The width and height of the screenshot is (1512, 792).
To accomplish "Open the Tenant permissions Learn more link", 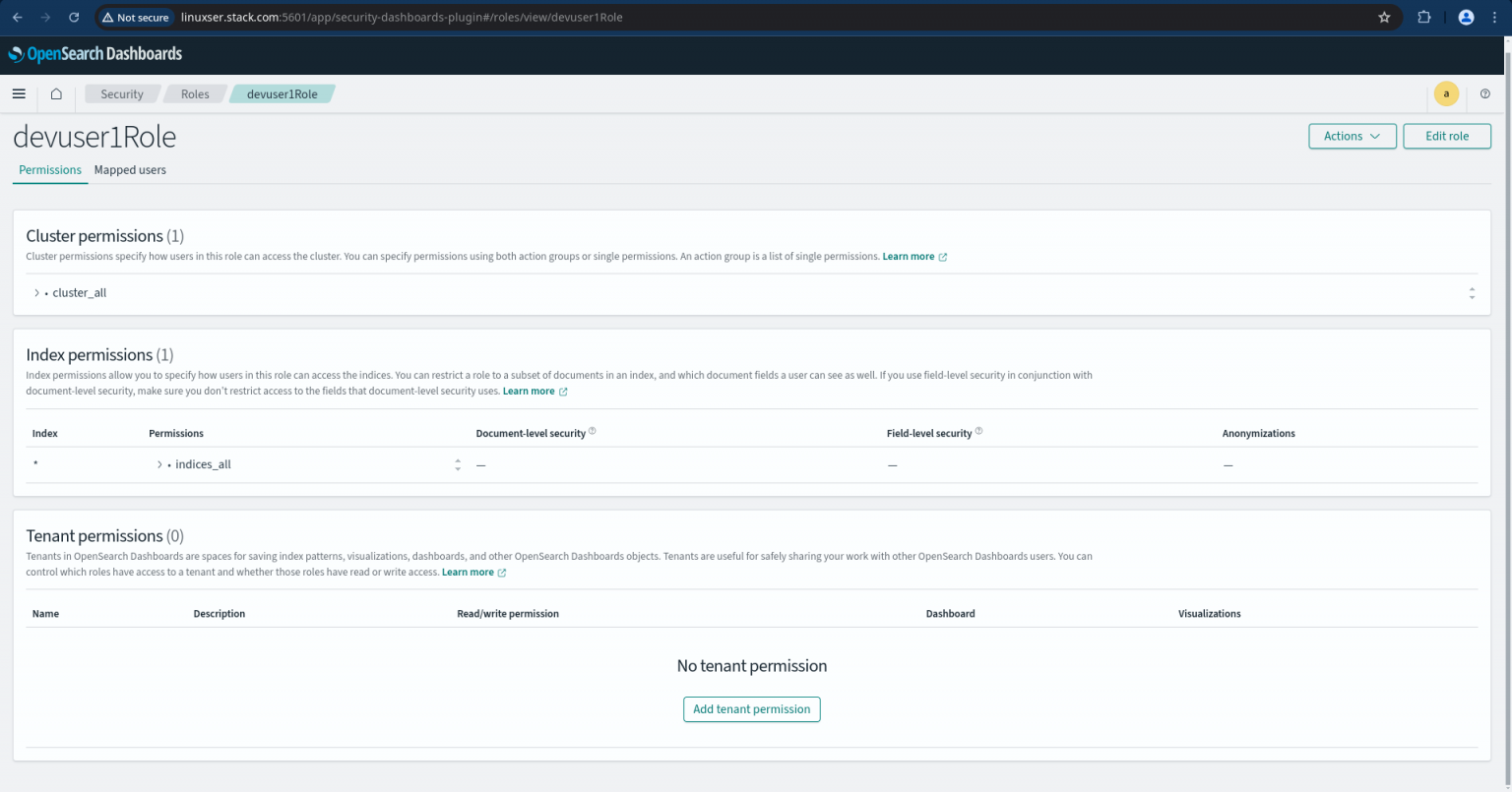I will click(x=468, y=572).
